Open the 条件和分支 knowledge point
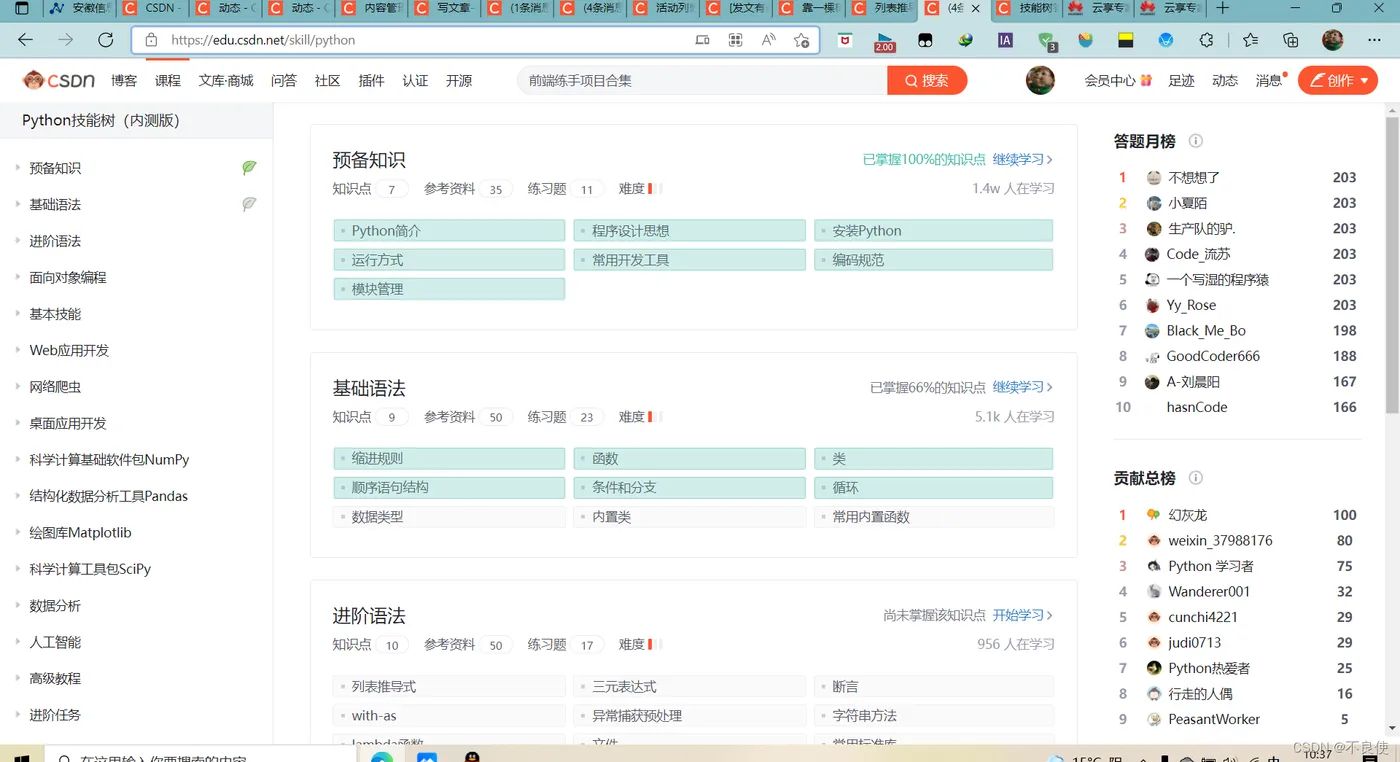Viewport: 1400px width, 762px height. [x=689, y=488]
